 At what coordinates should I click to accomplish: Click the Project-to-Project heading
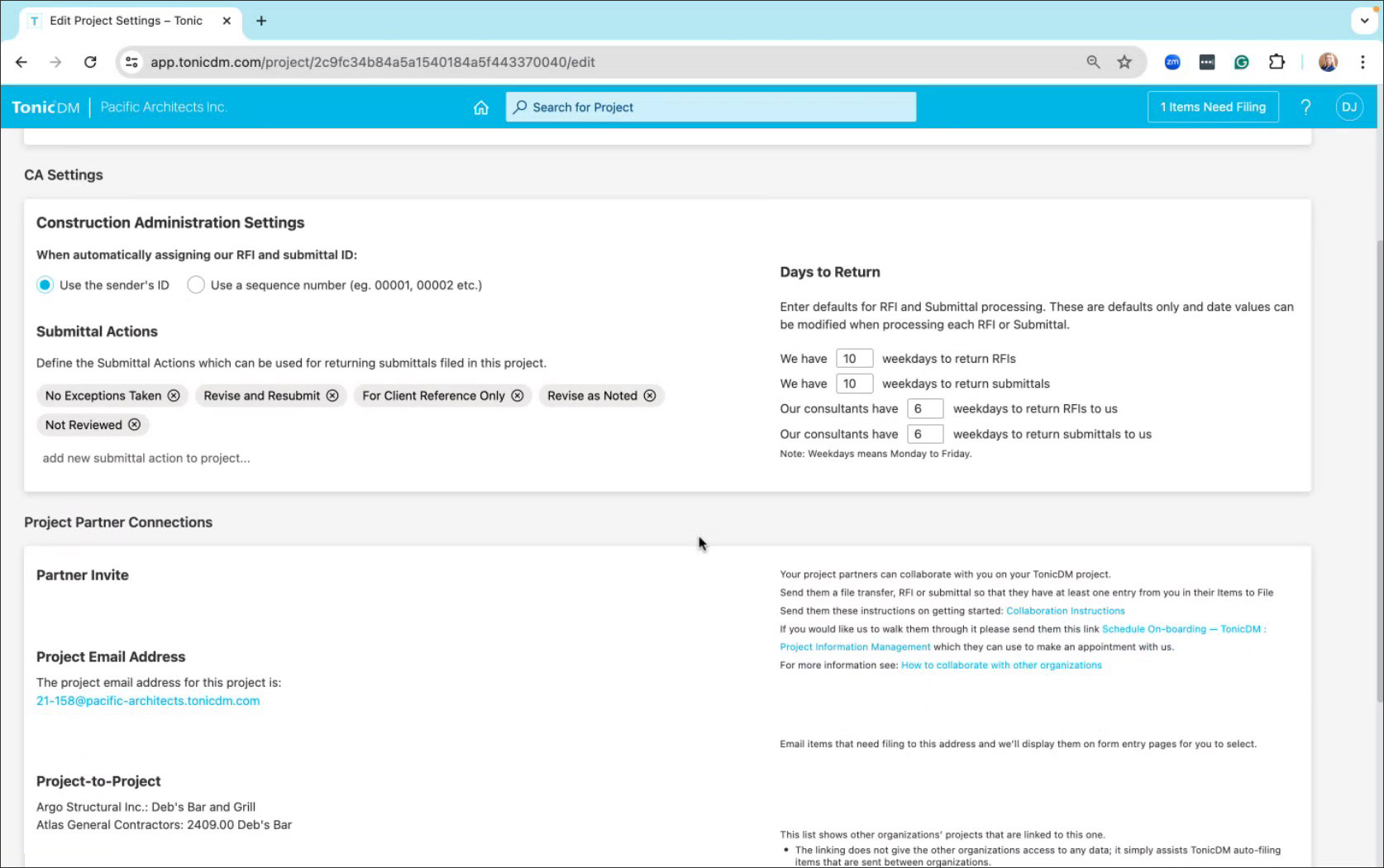click(98, 781)
